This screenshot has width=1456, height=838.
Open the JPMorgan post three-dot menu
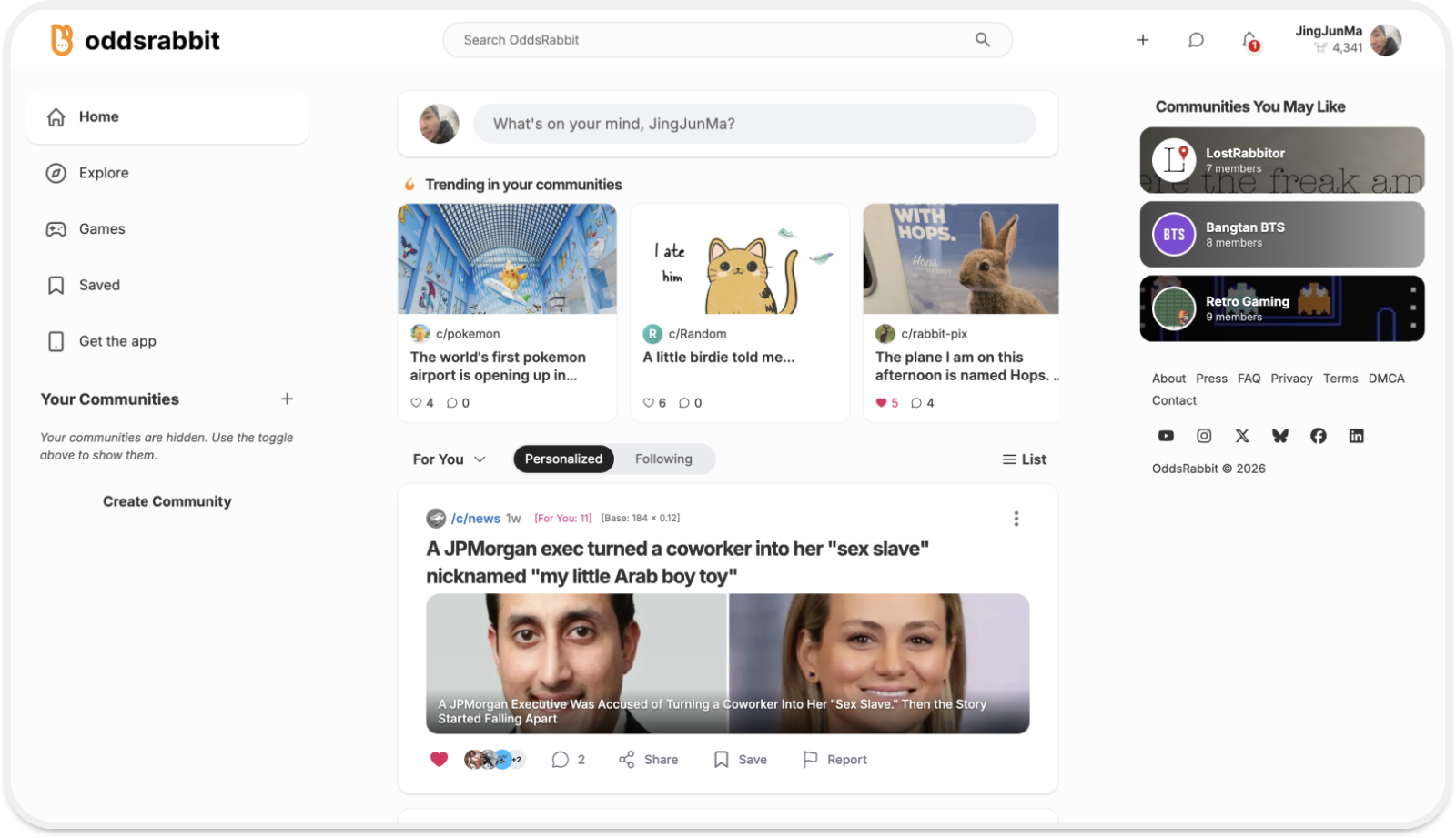point(1016,519)
